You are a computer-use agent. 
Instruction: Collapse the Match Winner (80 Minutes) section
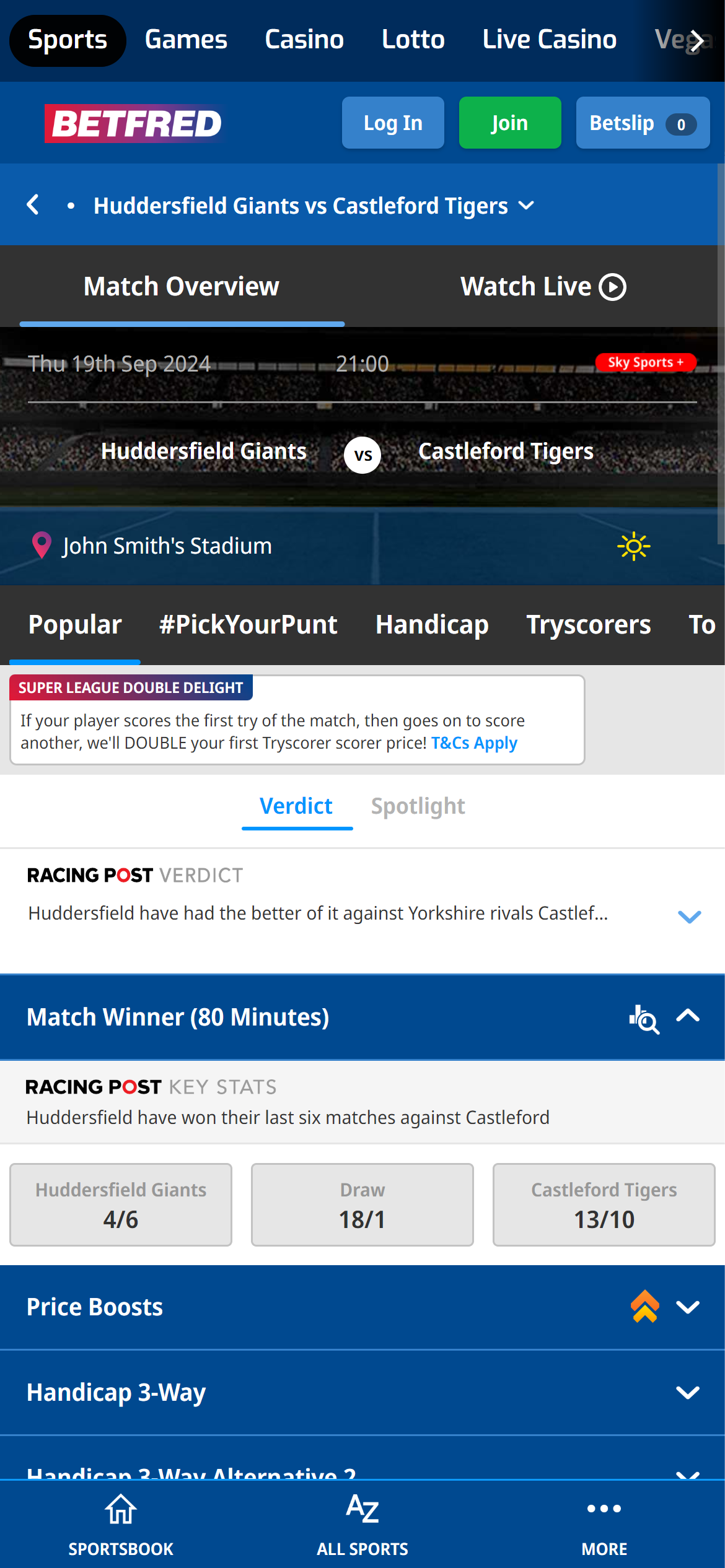(688, 1016)
